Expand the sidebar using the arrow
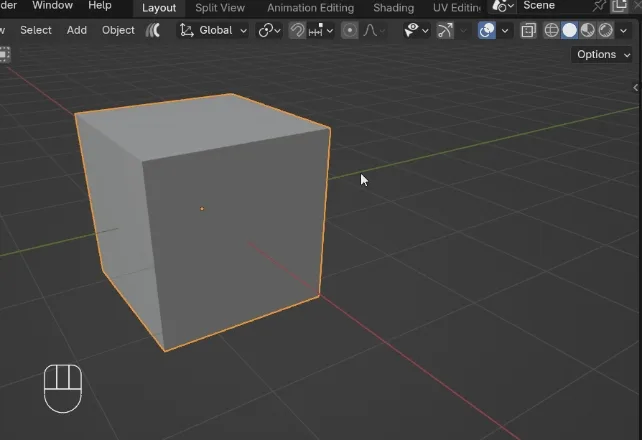Screen dimensions: 642x440 [635, 87]
